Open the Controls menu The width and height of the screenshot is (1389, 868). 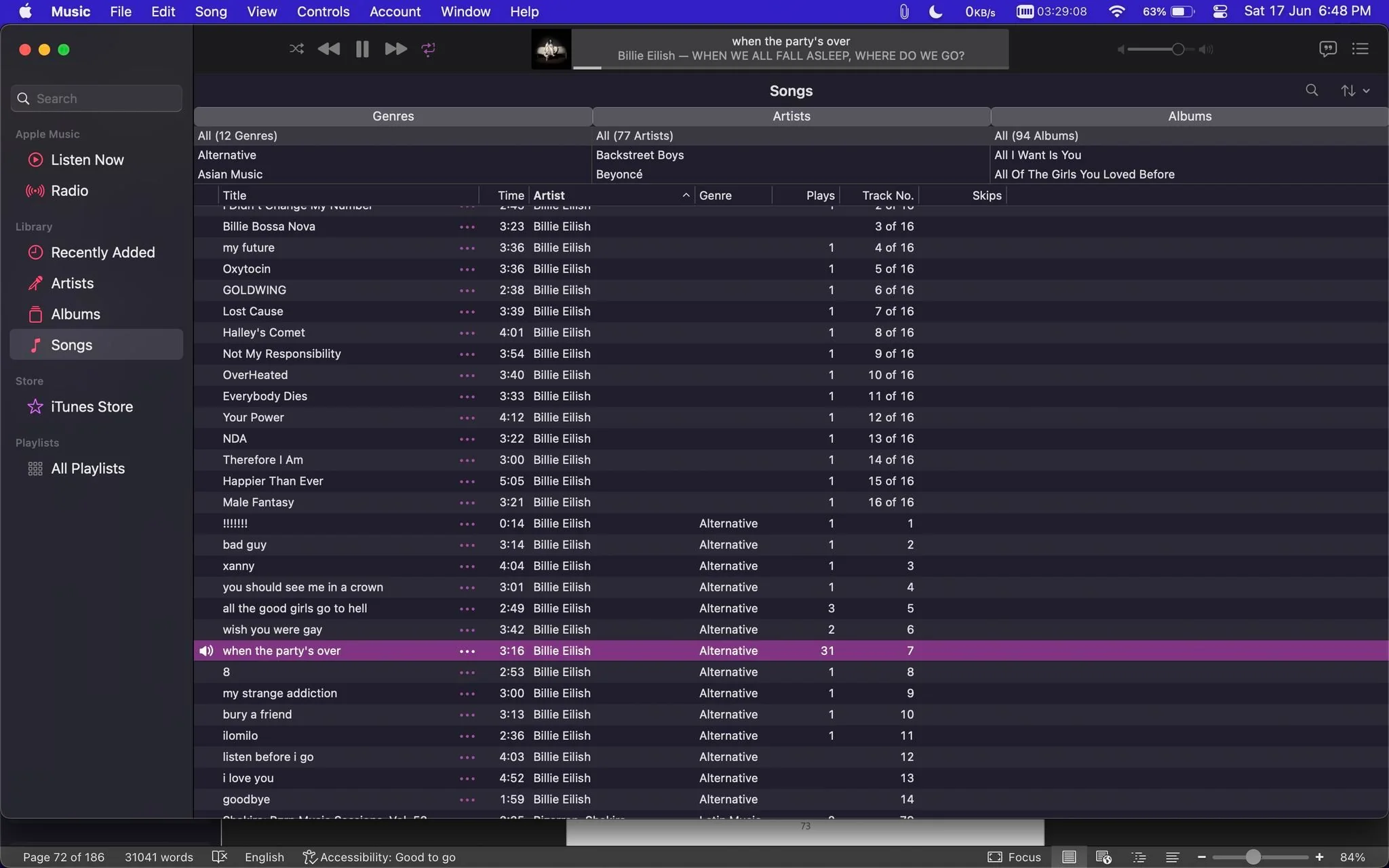323,12
